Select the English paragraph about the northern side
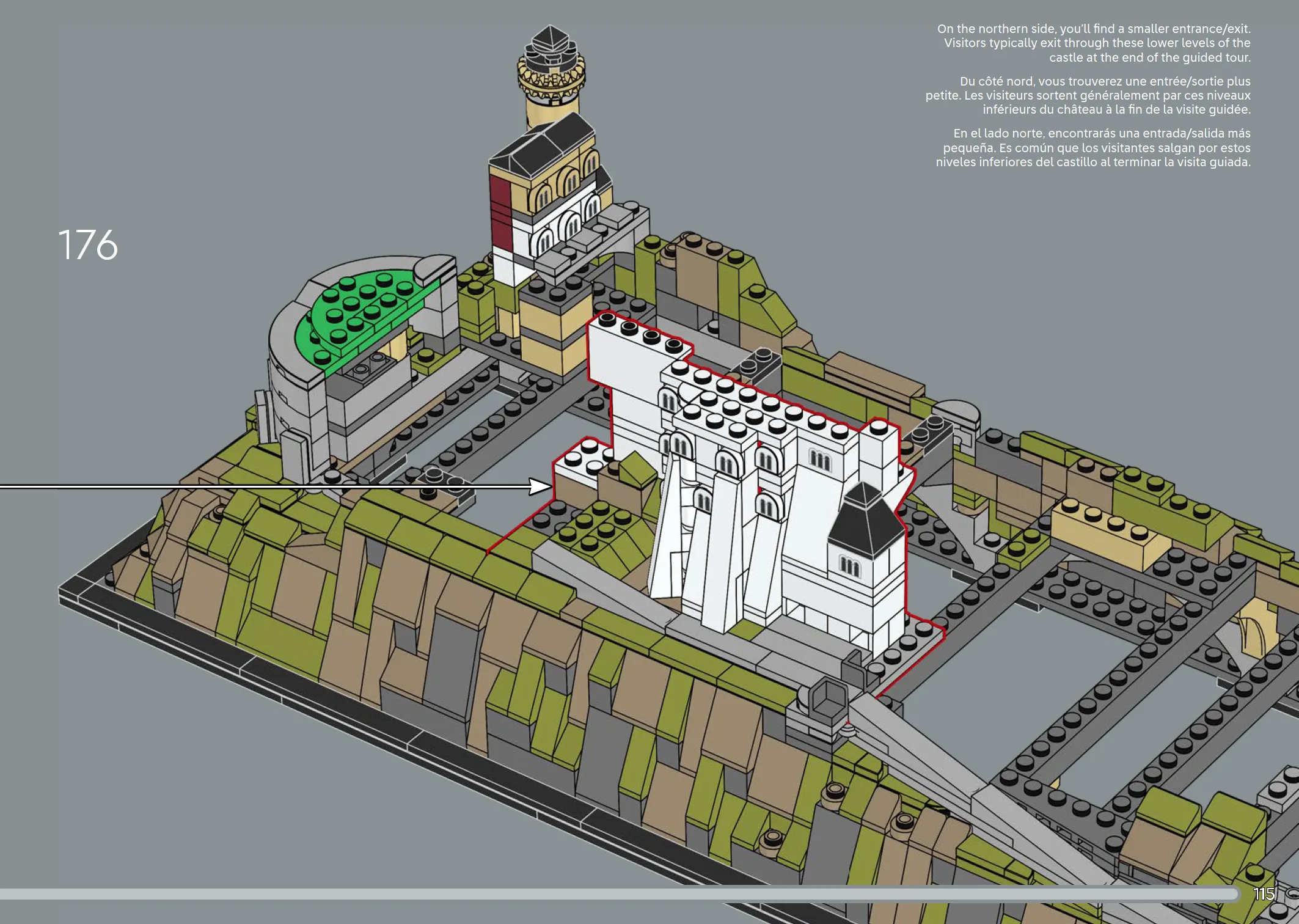Screen dimensions: 1299x924 [x=1094, y=43]
